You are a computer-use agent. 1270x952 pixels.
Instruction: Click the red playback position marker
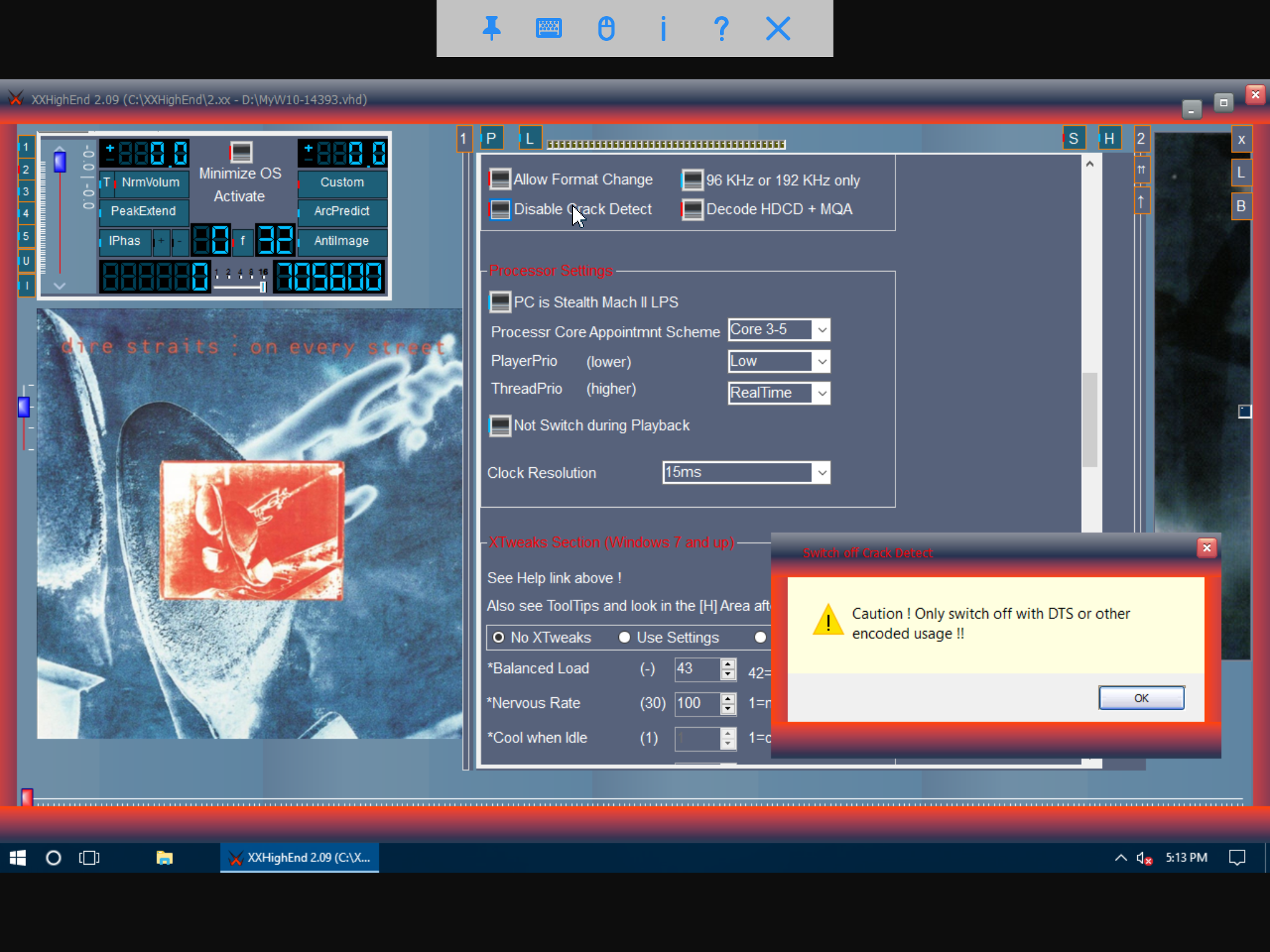coord(27,796)
